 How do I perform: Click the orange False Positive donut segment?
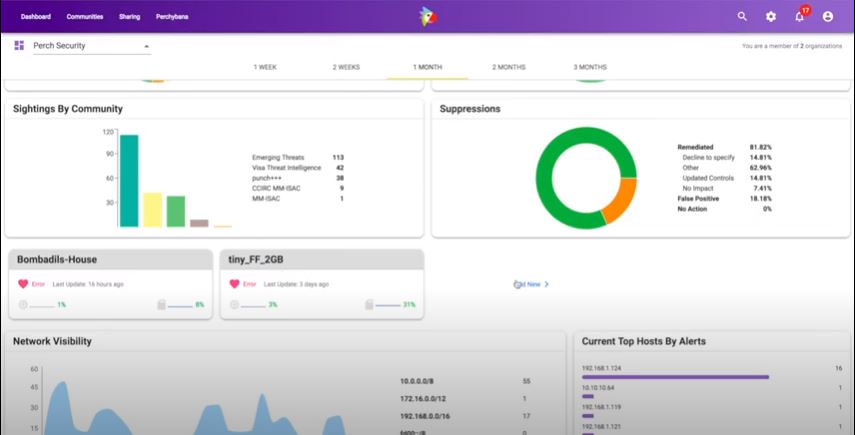point(622,201)
